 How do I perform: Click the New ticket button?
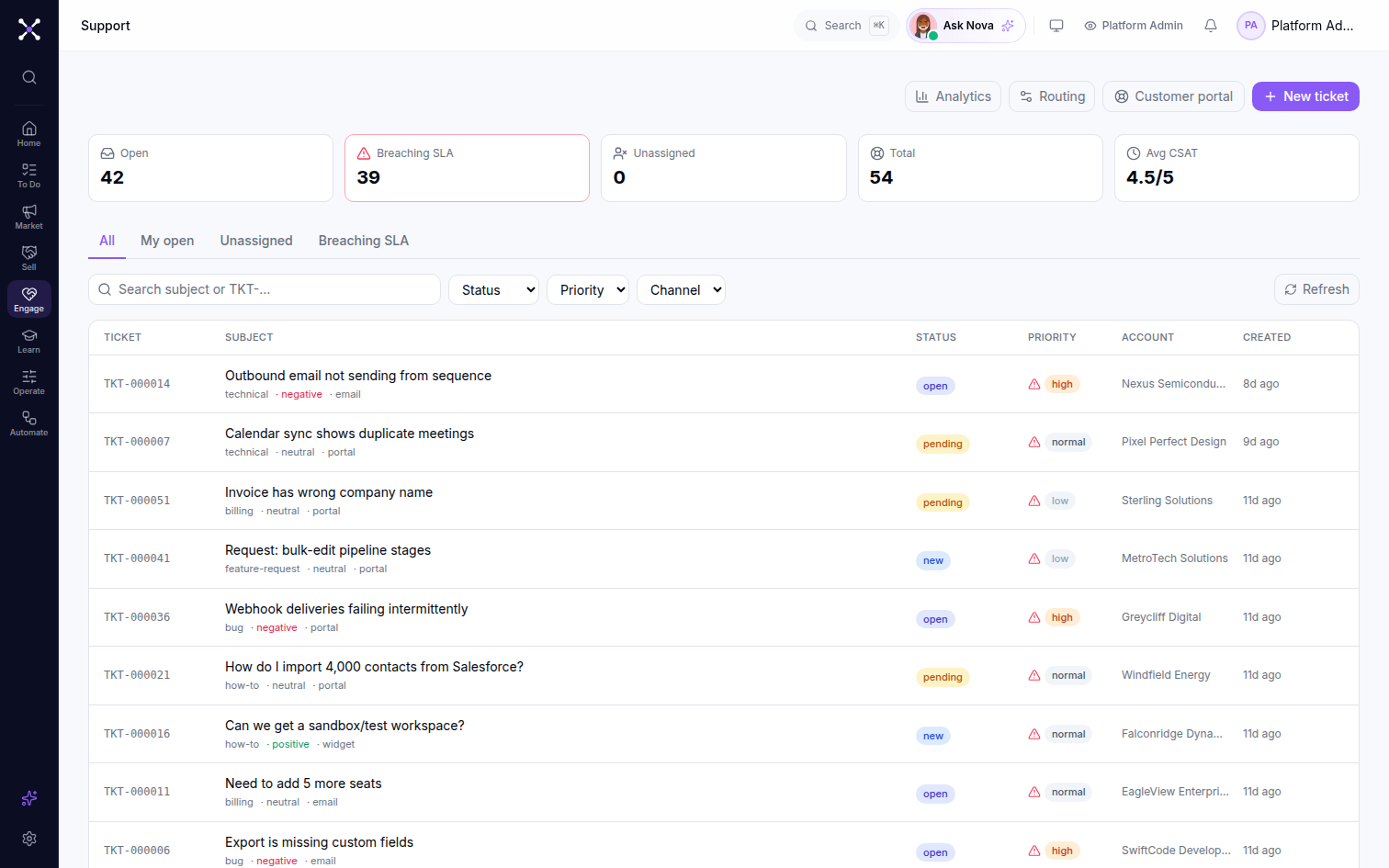tap(1305, 96)
